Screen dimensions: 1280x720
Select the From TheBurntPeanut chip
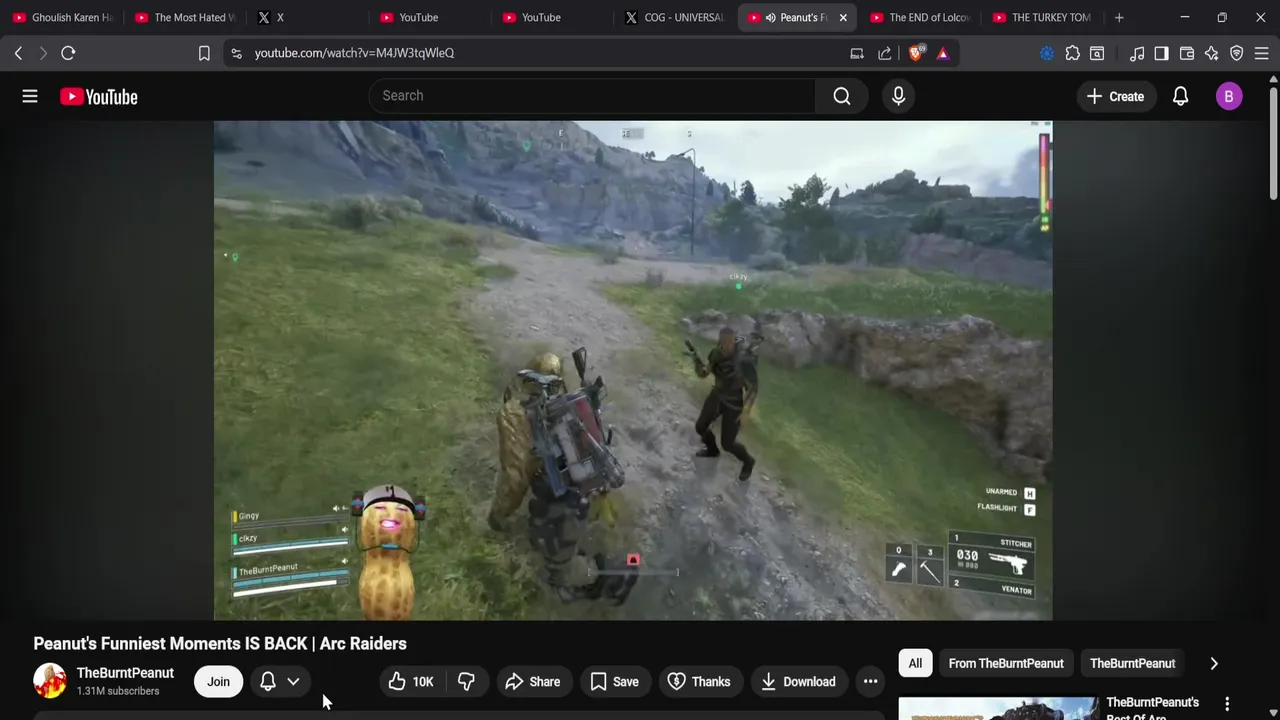(1006, 663)
